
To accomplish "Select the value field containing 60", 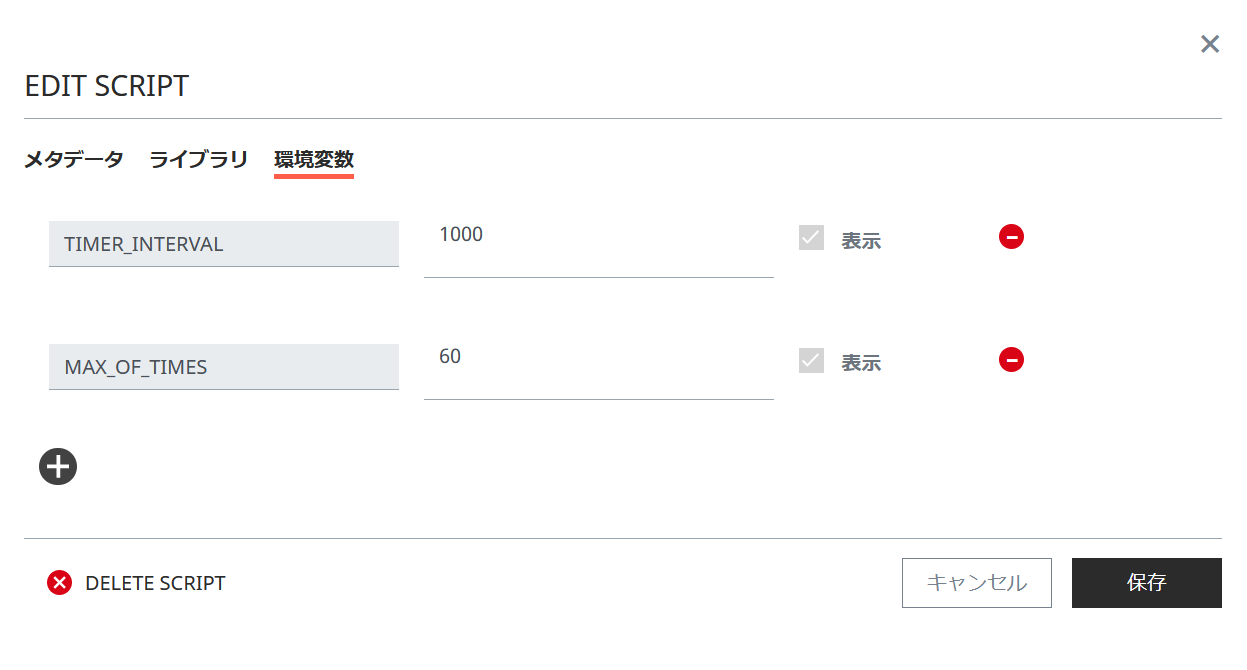I will tap(598, 366).
